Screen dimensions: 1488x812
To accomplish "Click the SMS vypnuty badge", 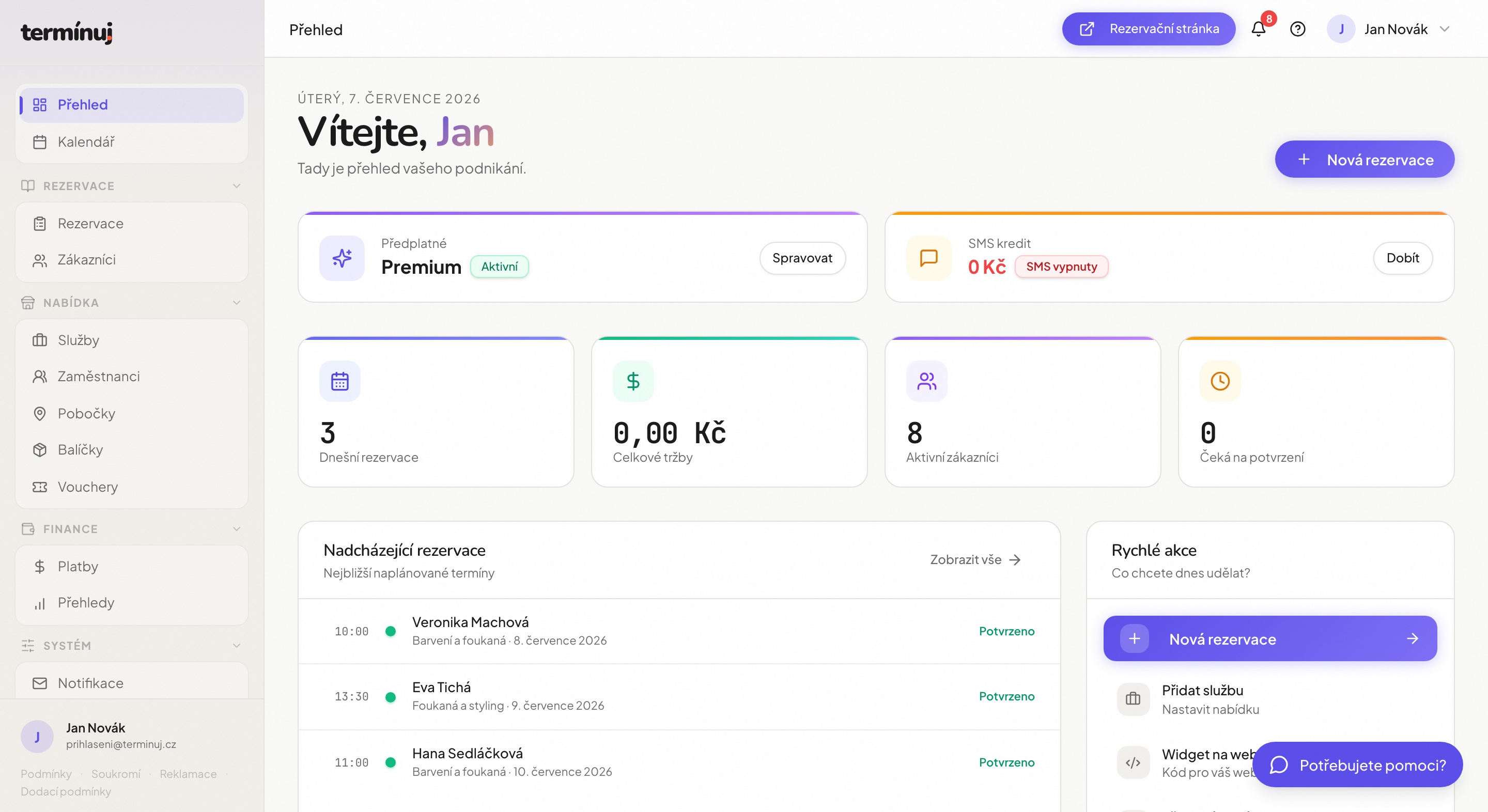I will tap(1062, 267).
